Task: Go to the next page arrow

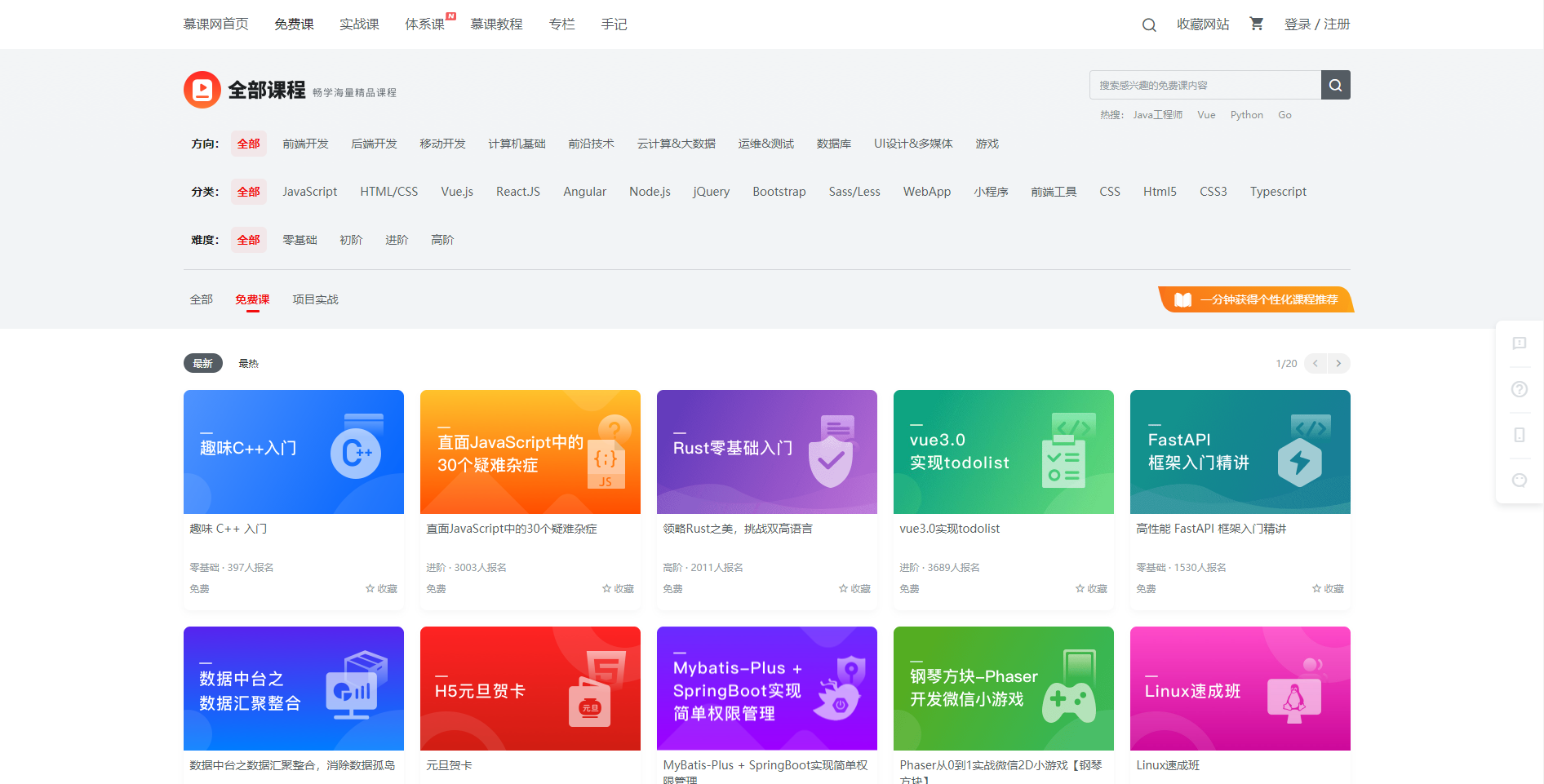Action: 1338,363
